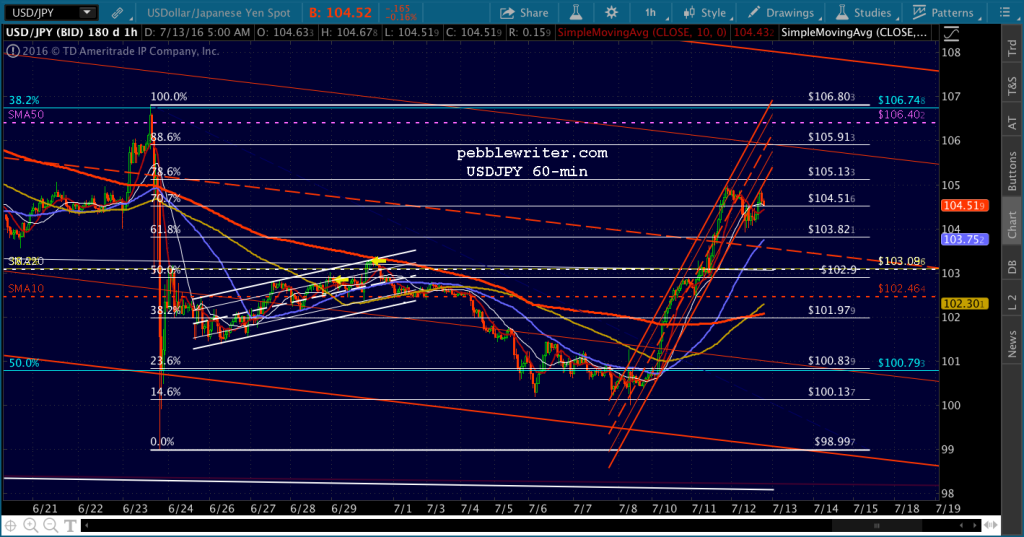Open the flask lab tools icon
The height and width of the screenshot is (537, 1024).
click(576, 12)
